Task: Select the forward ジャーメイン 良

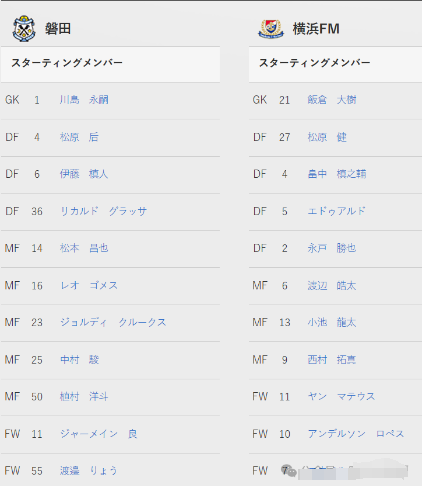Action: pos(99,434)
